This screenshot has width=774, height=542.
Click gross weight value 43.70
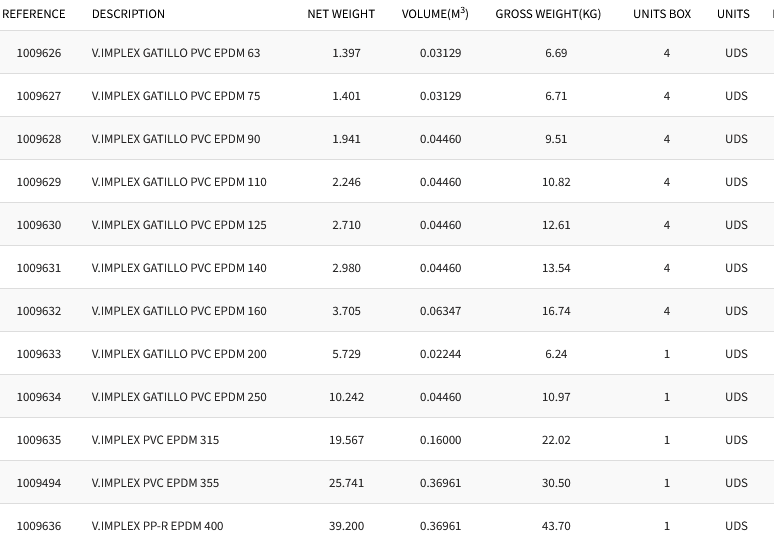[556, 526]
